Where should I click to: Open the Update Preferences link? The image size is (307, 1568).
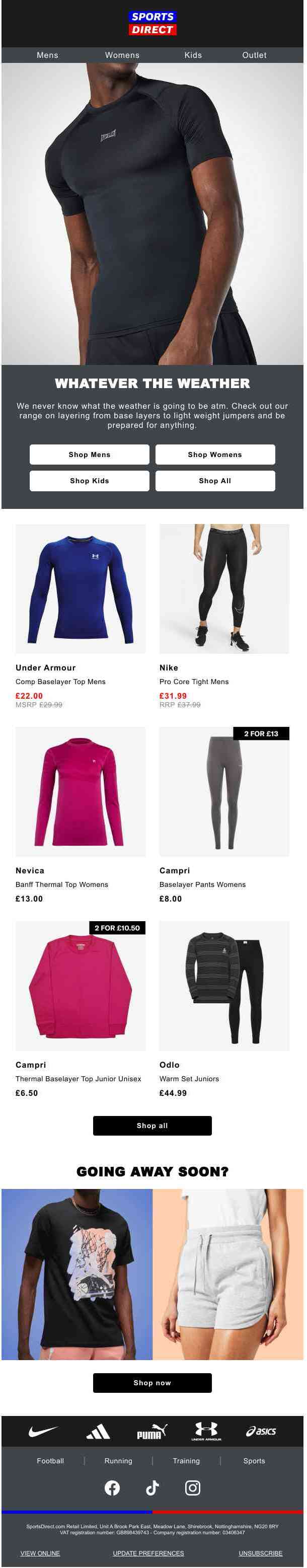148,1553
